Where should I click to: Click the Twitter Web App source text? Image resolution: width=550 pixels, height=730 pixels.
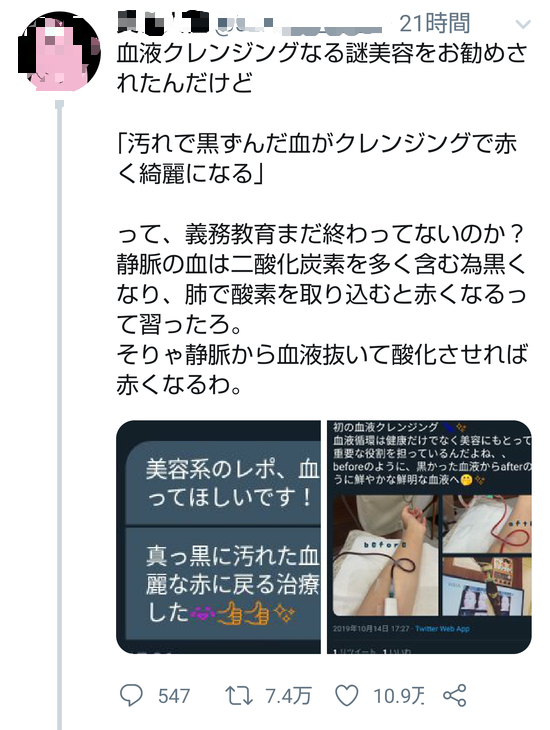[442, 629]
